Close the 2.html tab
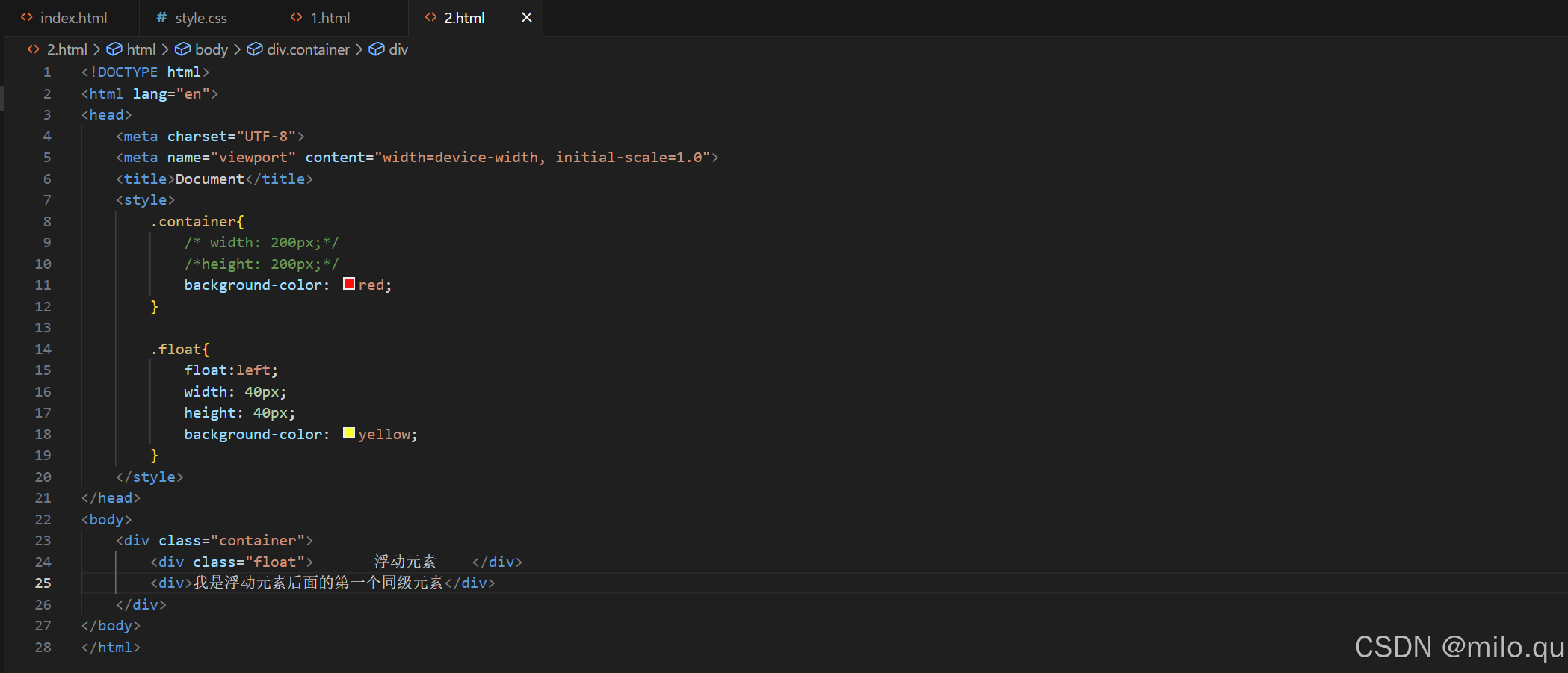 pyautogui.click(x=527, y=17)
